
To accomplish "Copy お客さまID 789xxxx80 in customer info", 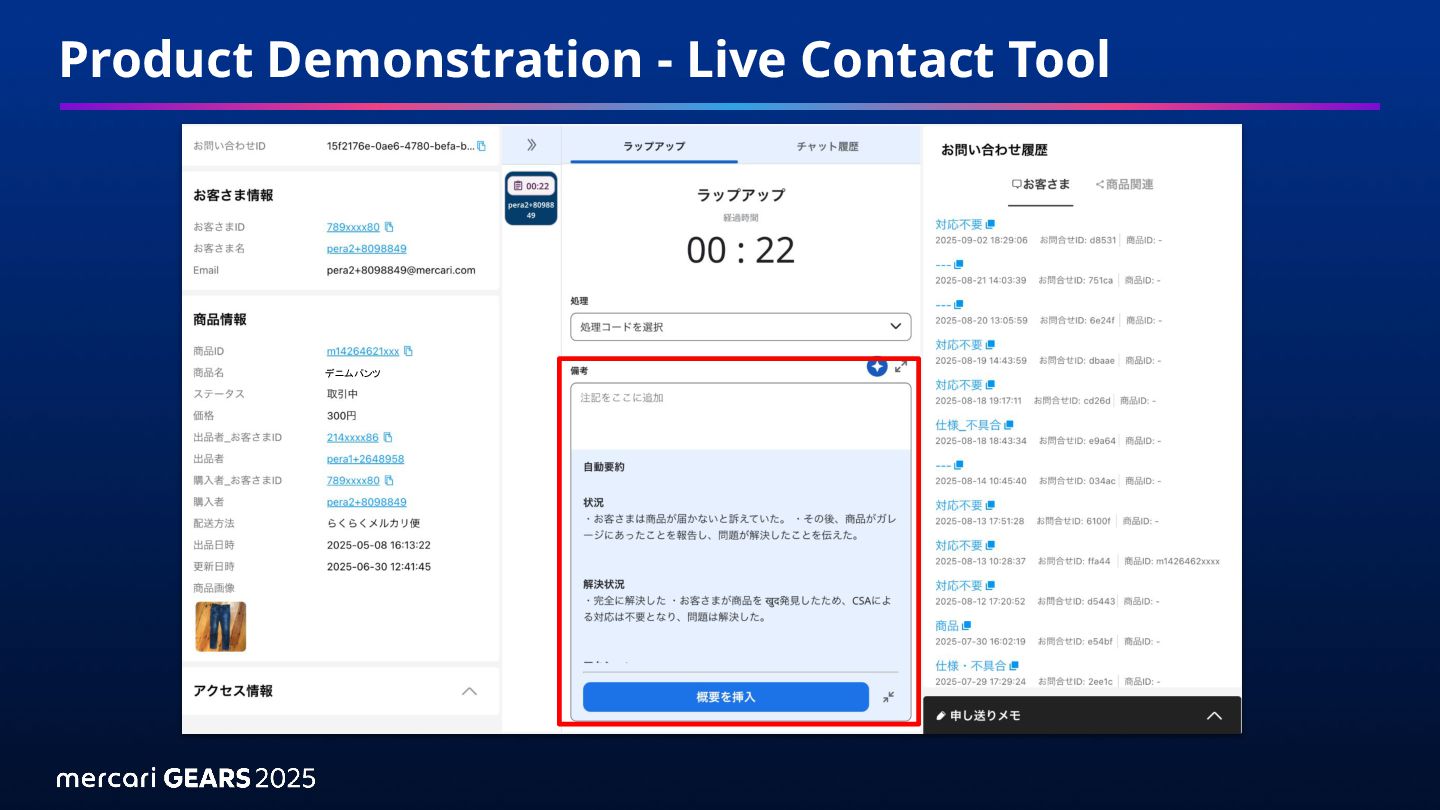I will [389, 227].
